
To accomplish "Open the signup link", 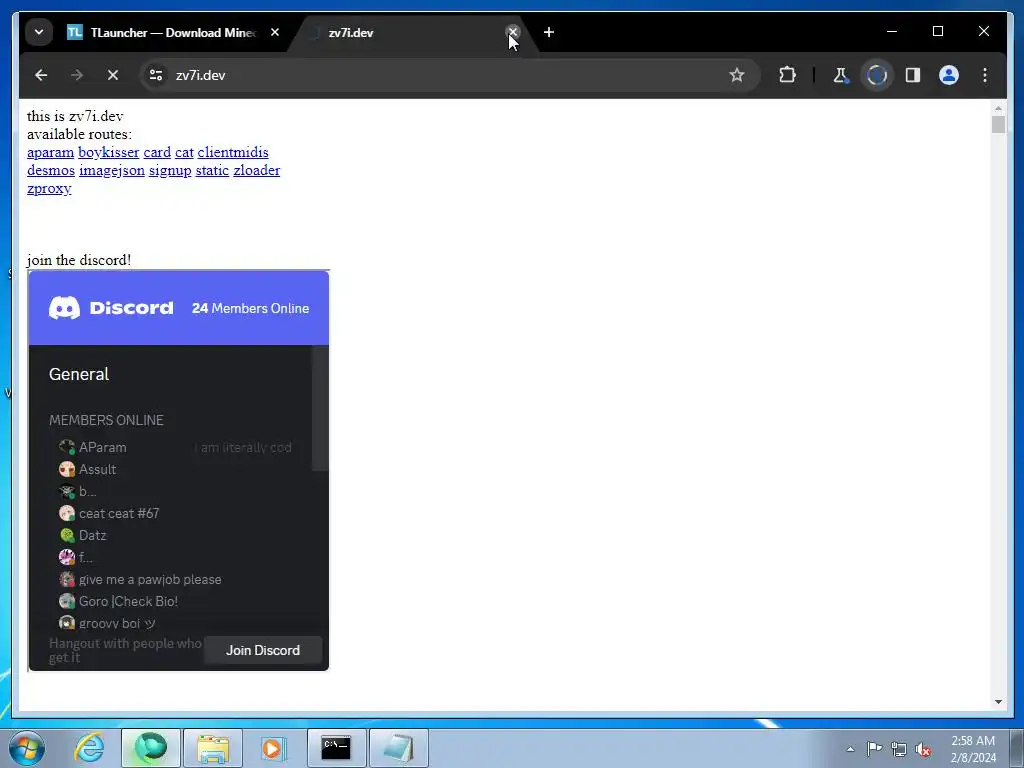I will click(x=170, y=170).
